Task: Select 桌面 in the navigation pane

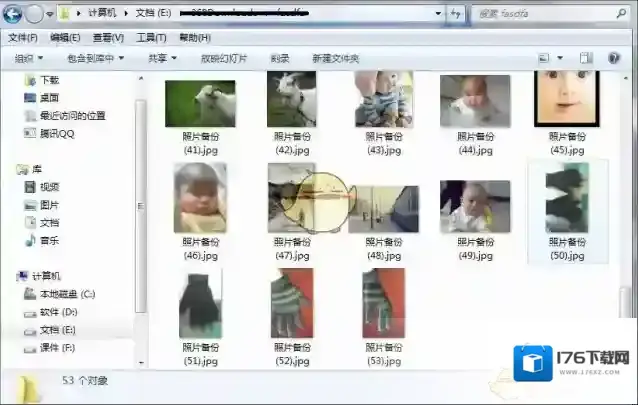Action: [42, 98]
